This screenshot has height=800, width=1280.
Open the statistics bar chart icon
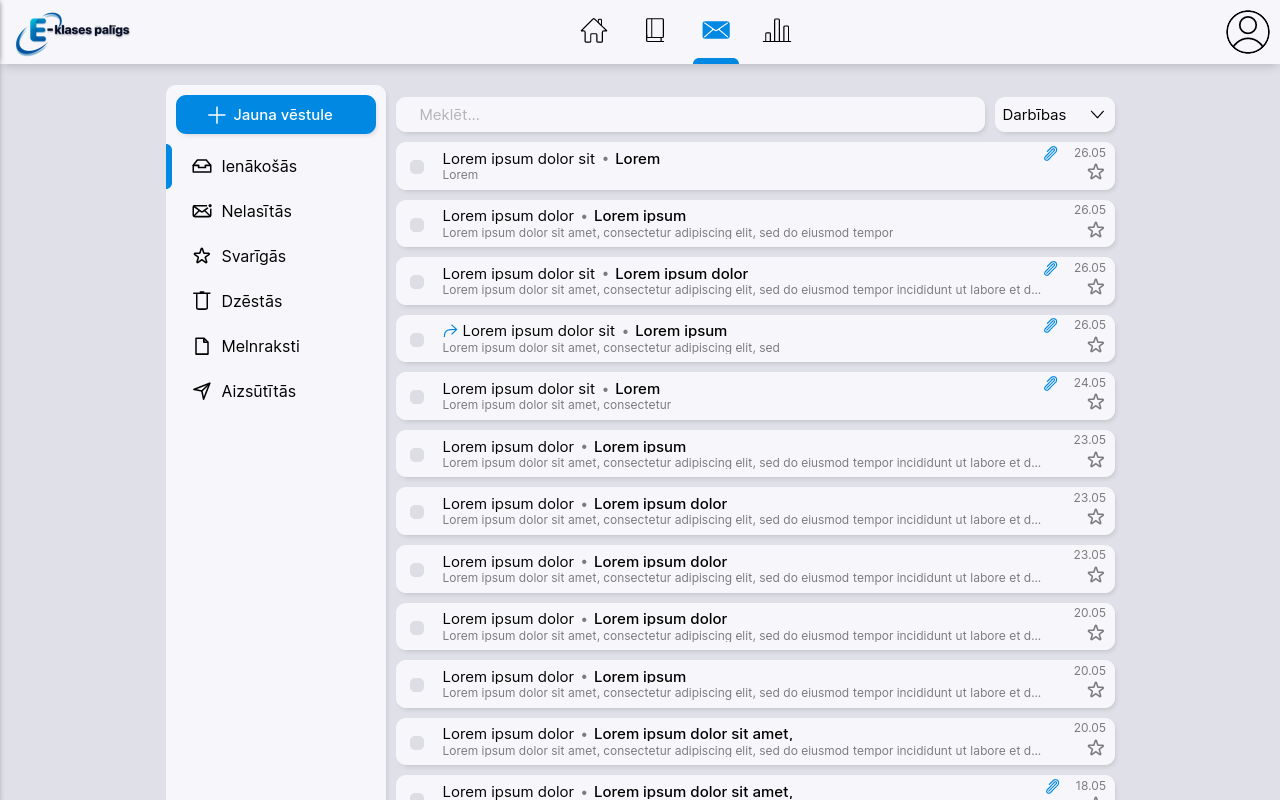[x=777, y=31]
